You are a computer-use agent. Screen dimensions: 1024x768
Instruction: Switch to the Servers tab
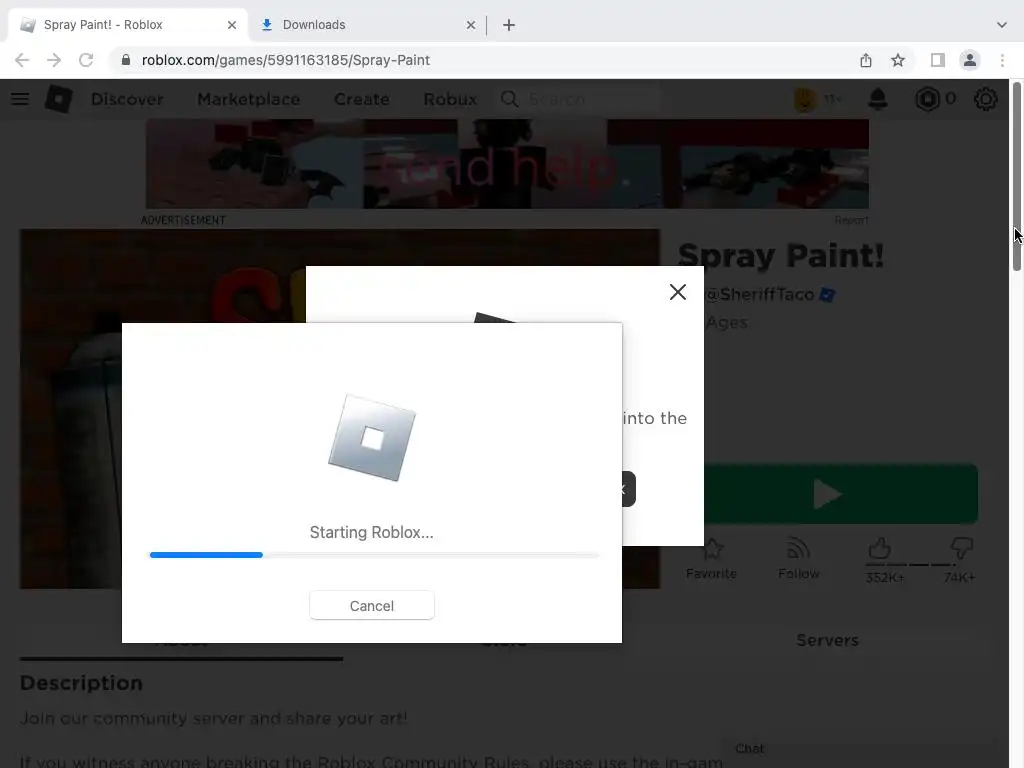pyautogui.click(x=827, y=640)
